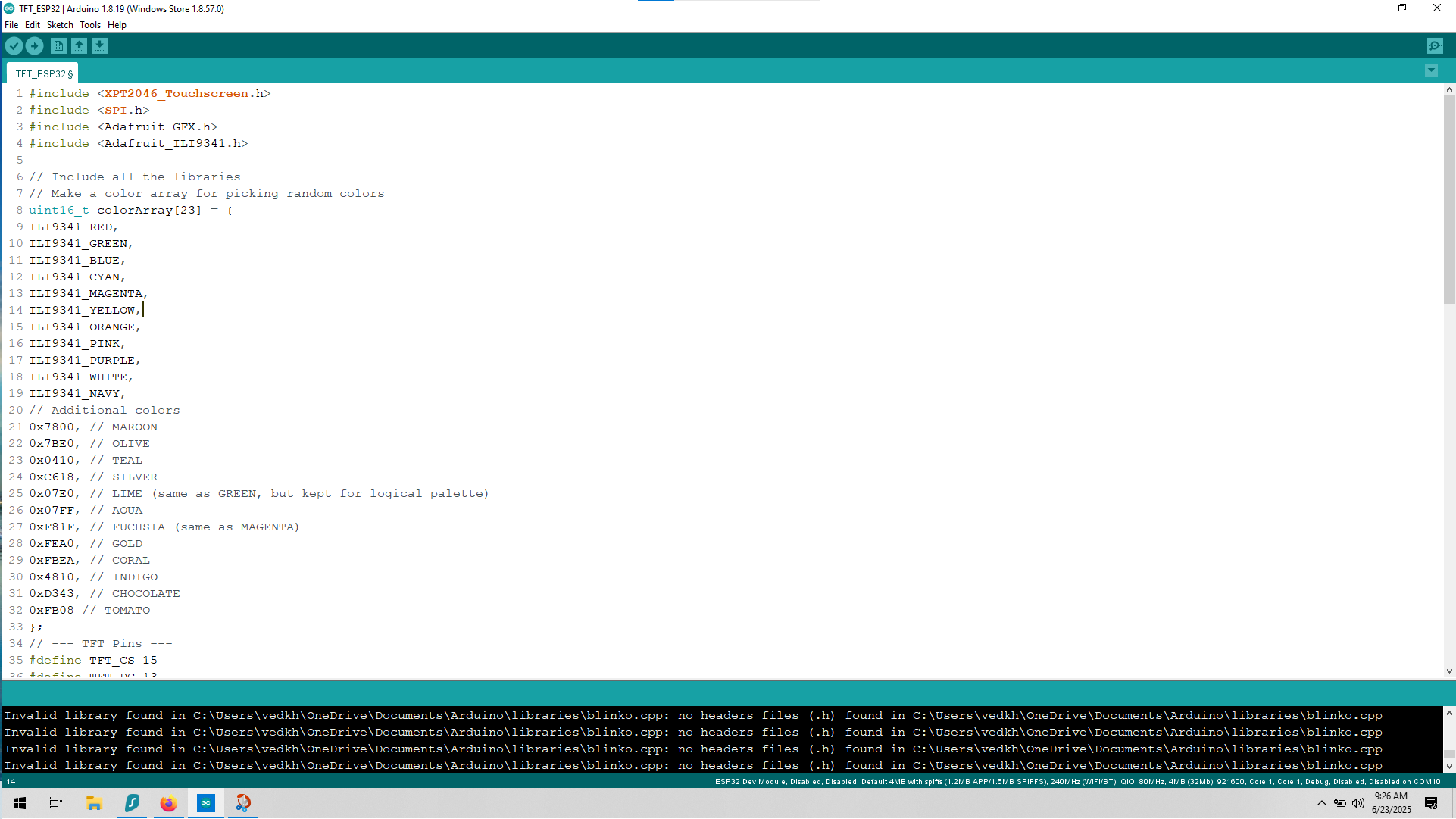Place cursor on ILI9341_MAGENTA line
This screenshot has width=1456, height=819.
click(x=89, y=294)
